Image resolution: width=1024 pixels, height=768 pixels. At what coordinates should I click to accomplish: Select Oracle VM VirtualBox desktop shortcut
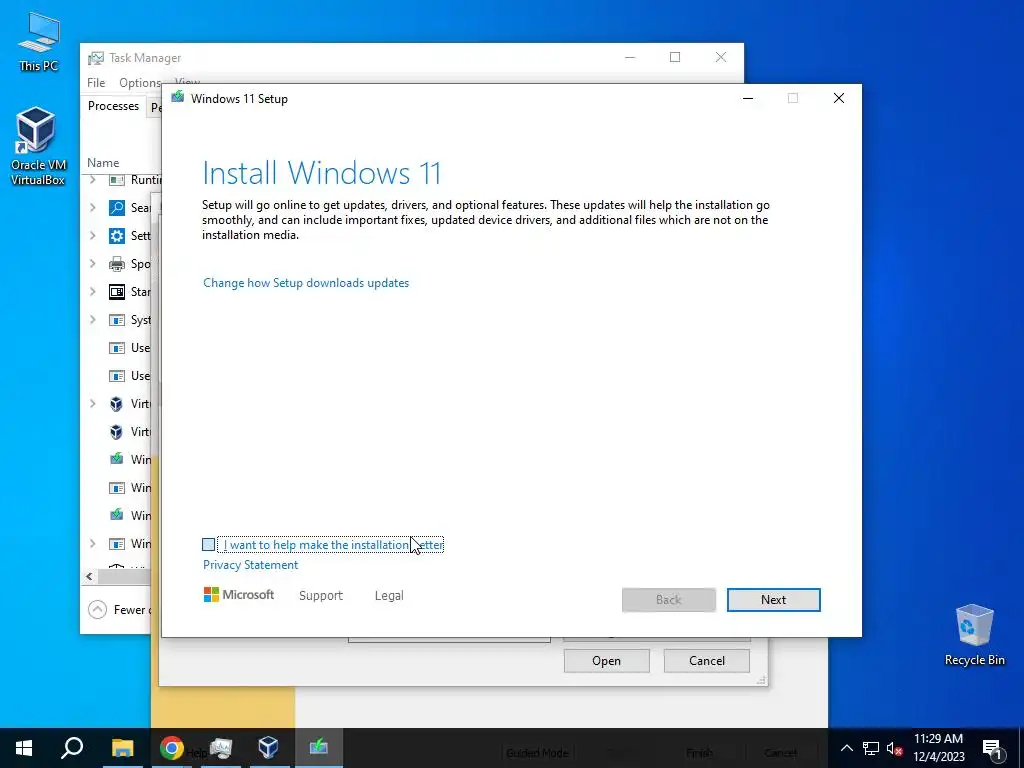click(38, 146)
